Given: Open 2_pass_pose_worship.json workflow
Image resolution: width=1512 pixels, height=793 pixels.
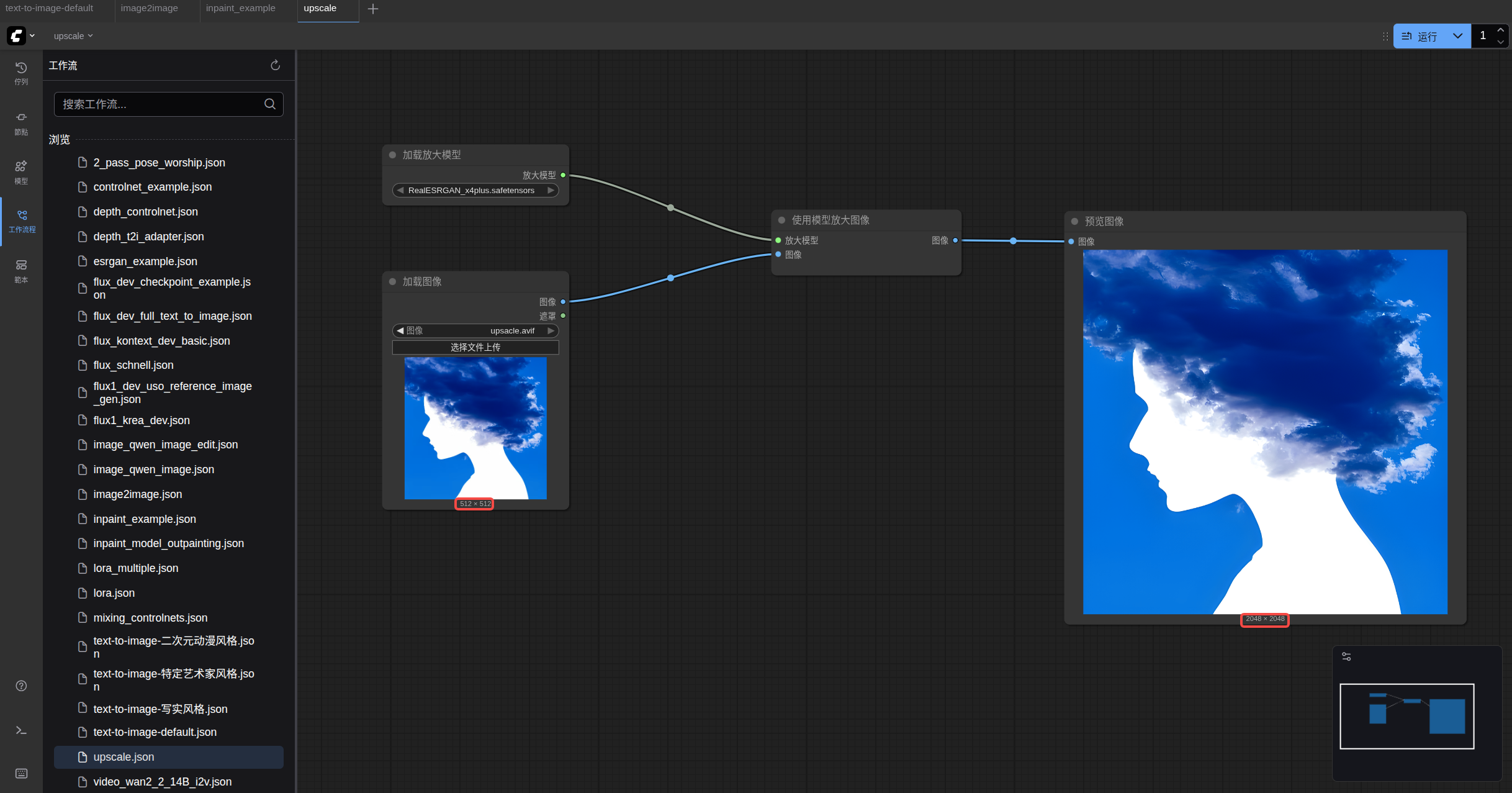Looking at the screenshot, I should (x=169, y=163).
